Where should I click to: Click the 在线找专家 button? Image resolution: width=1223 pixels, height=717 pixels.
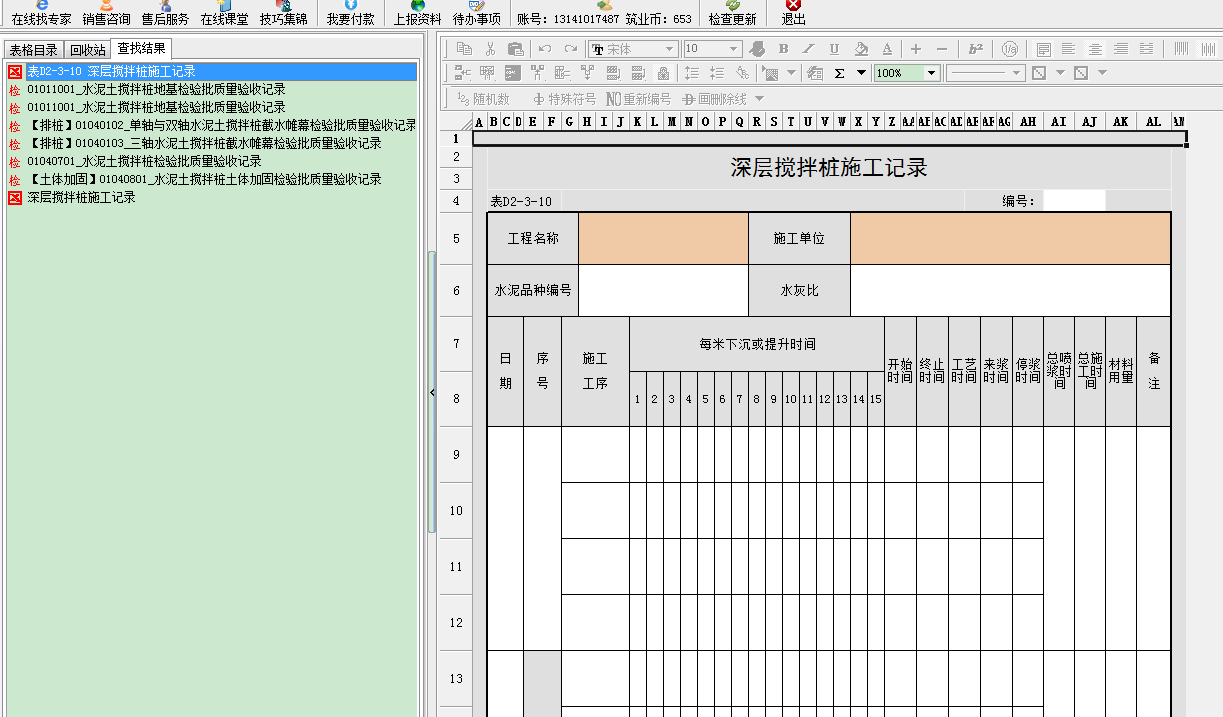point(41,13)
